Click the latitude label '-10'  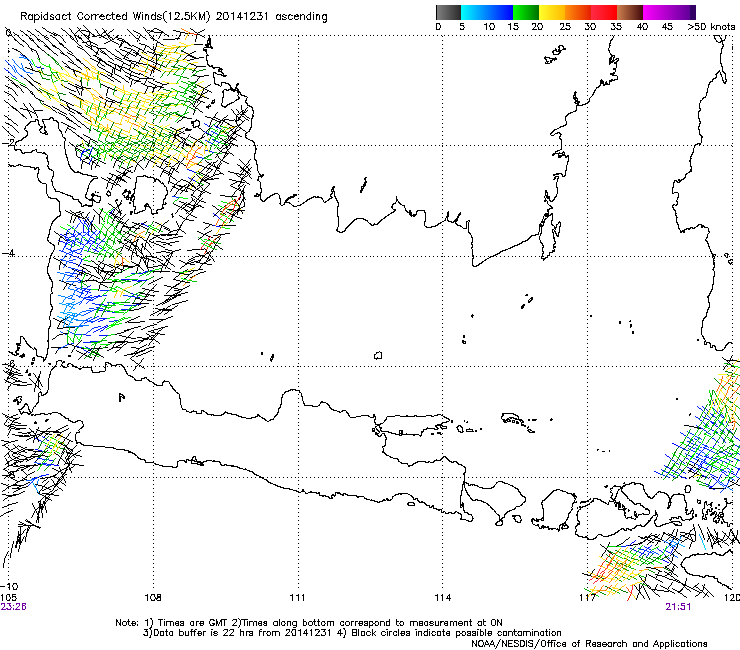(x=9, y=587)
